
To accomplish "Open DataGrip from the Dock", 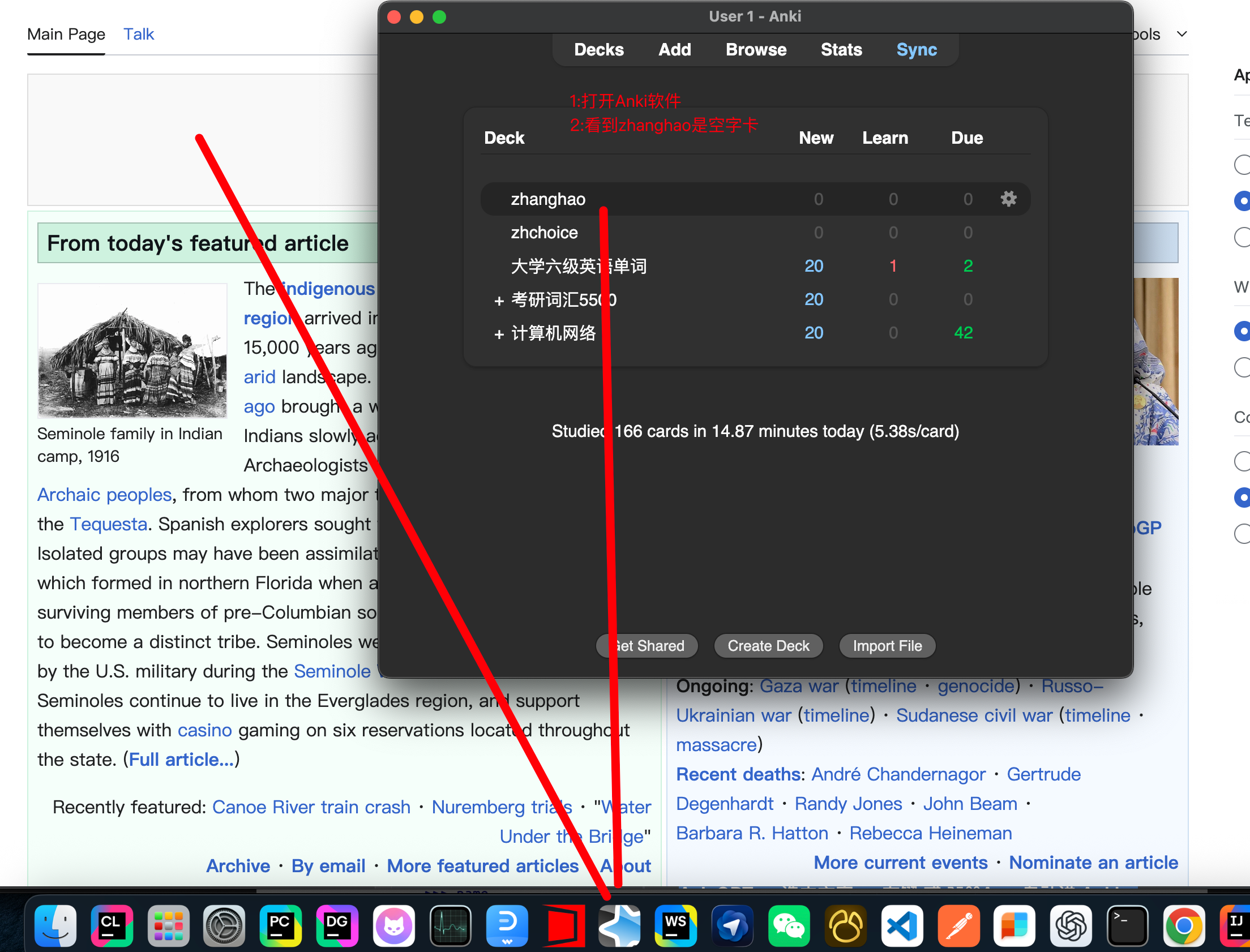I will tap(337, 926).
